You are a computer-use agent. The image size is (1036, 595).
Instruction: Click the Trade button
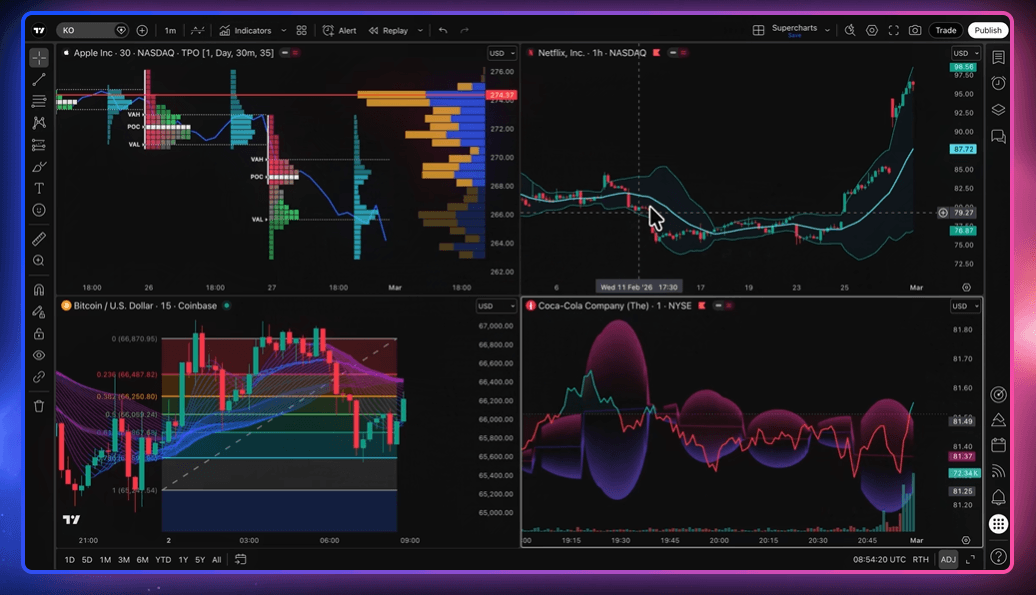[x=945, y=30]
